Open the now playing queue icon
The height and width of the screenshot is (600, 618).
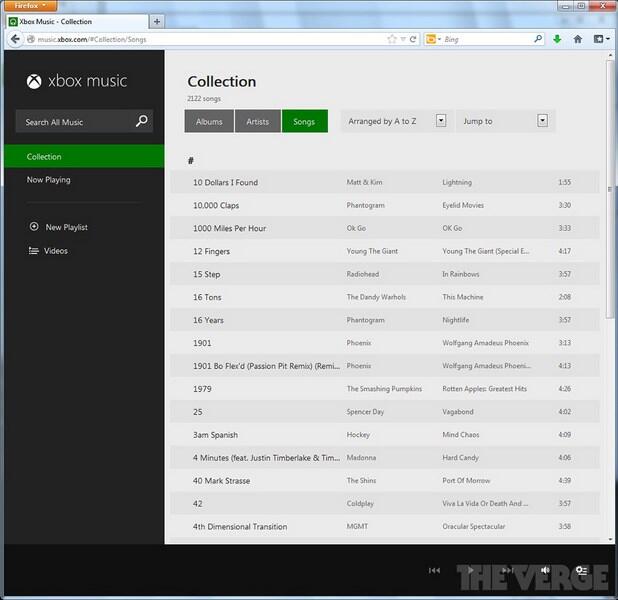click(x=582, y=570)
